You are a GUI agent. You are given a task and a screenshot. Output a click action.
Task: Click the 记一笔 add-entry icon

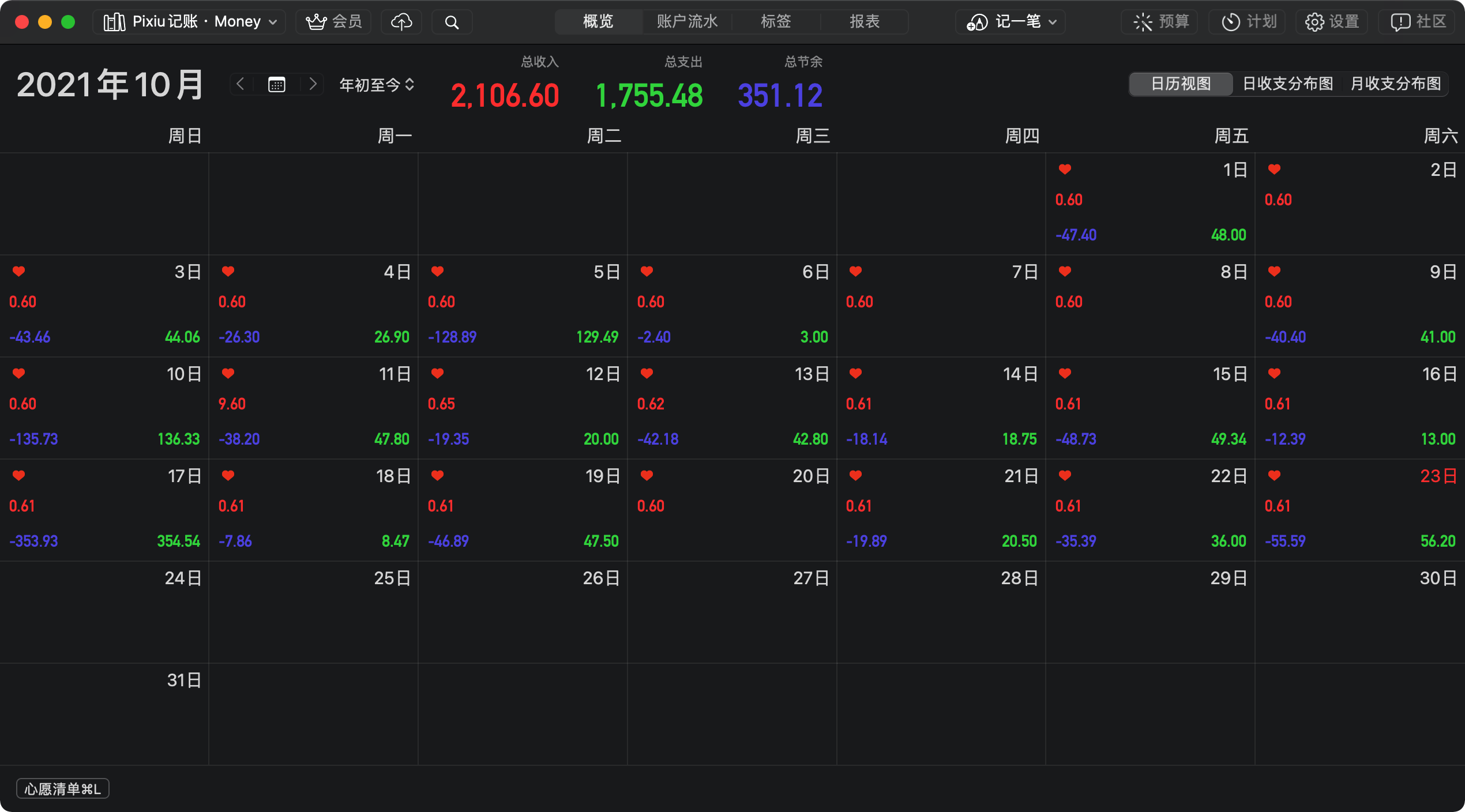(977, 22)
